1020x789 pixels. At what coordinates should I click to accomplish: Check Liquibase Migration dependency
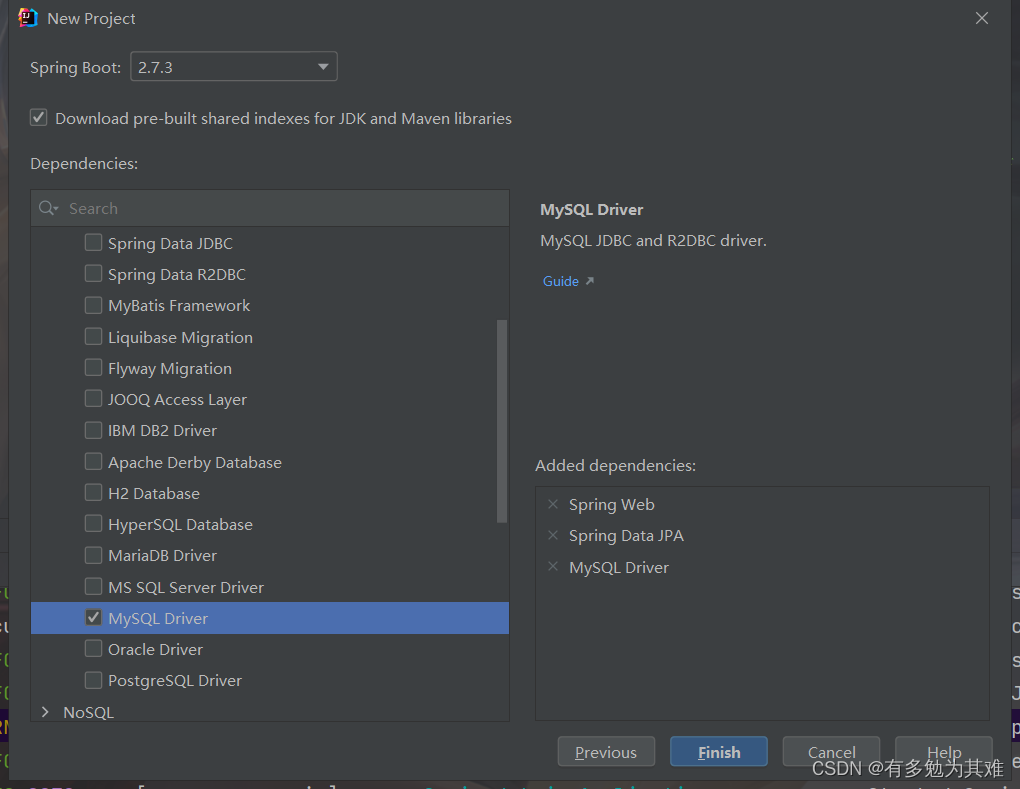93,337
